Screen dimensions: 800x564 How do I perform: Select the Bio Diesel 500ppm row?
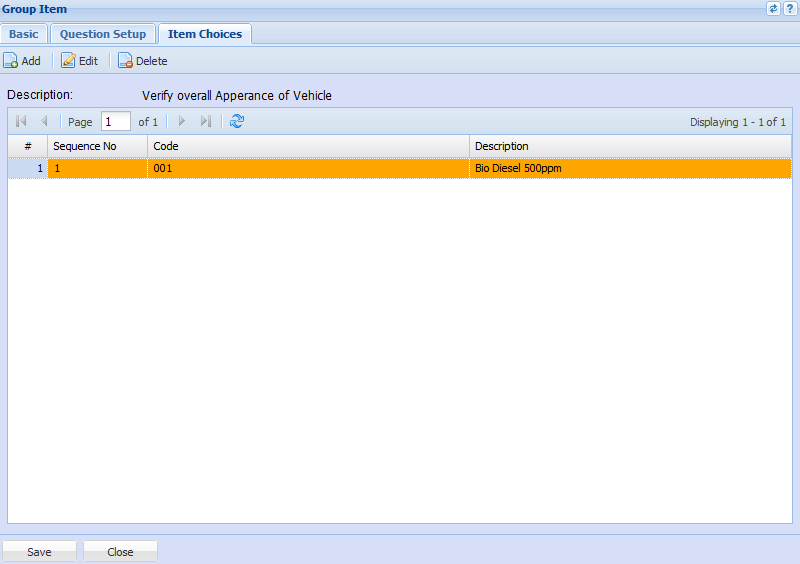tap(518, 169)
